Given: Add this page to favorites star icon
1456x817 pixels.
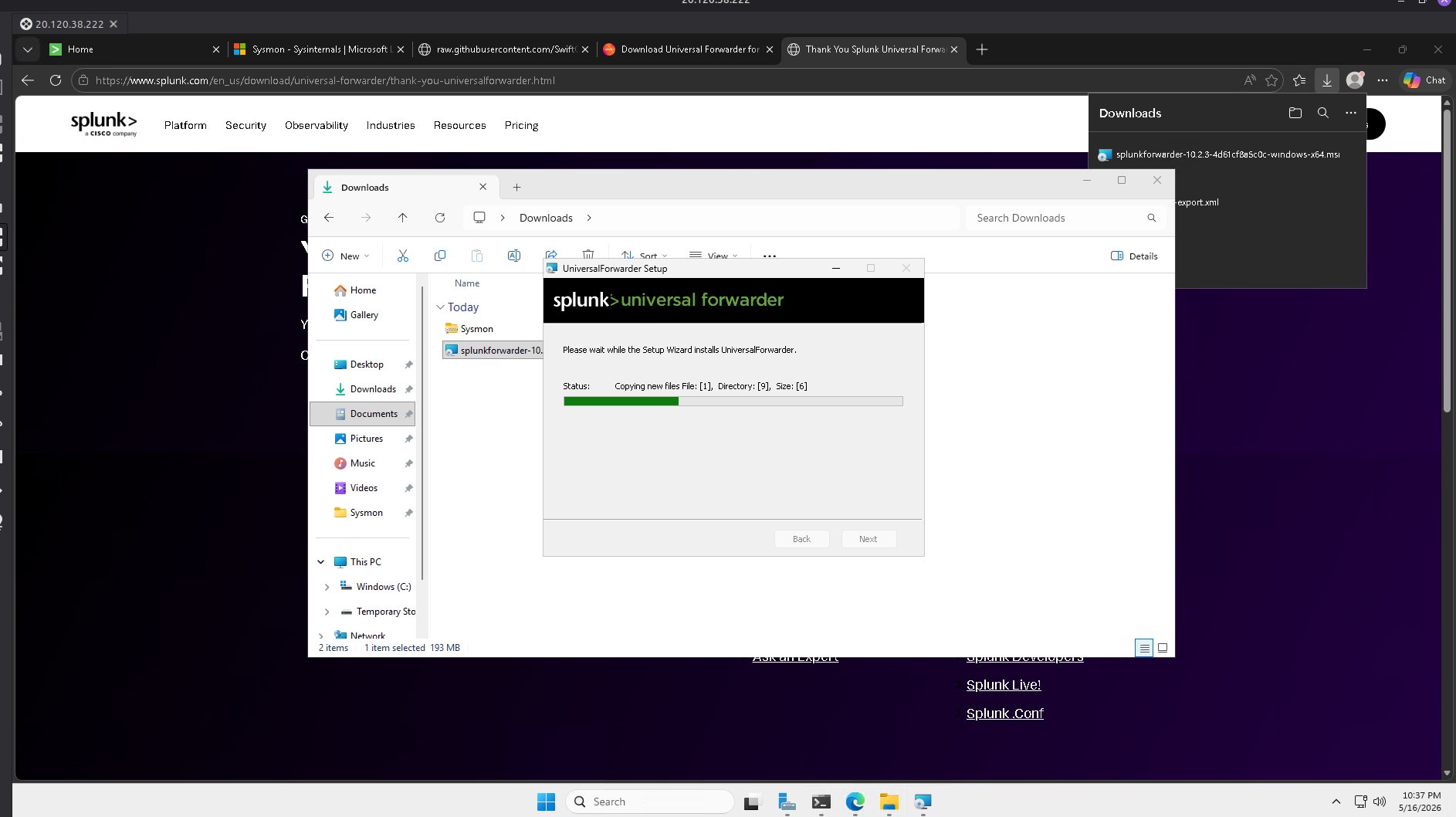Looking at the screenshot, I should [1272, 80].
